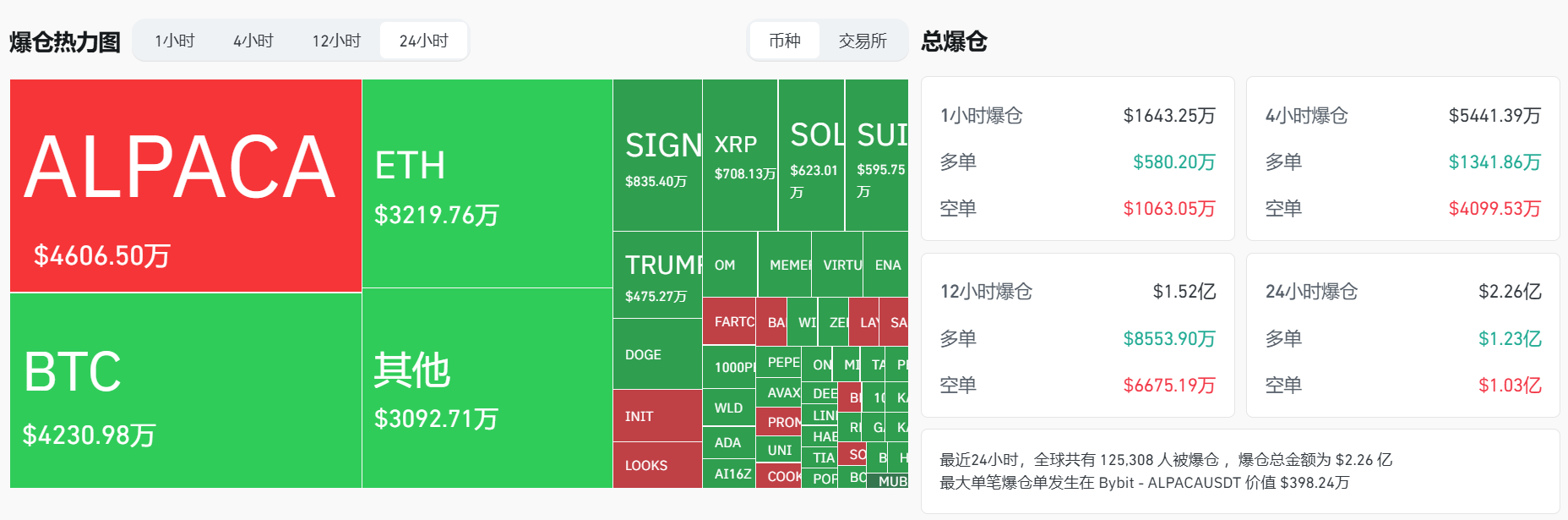Select the 其他 $3092.71万 tile
Viewport: 1568px width, 520px height.
click(x=487, y=388)
